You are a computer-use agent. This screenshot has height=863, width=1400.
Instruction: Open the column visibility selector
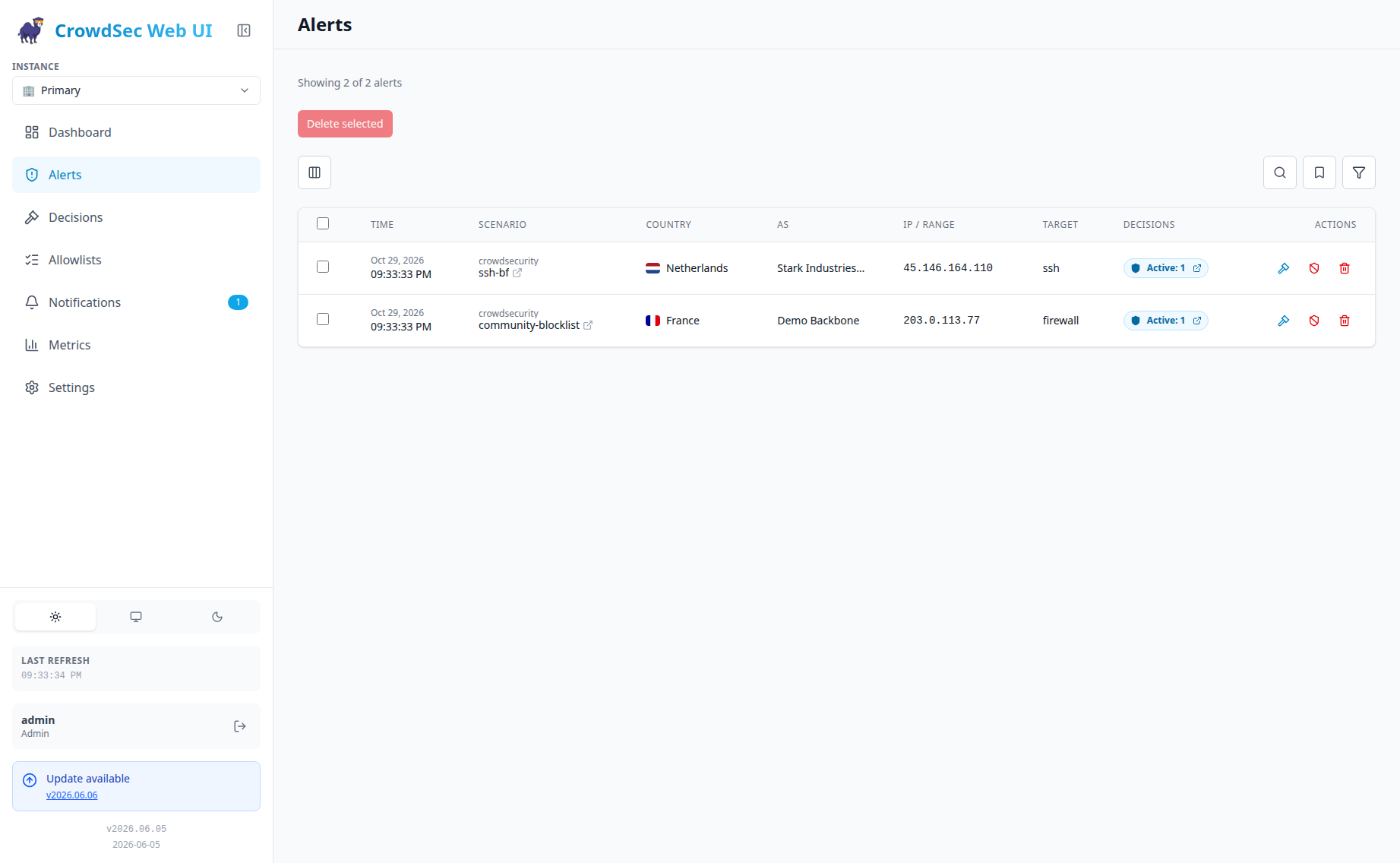tap(314, 172)
